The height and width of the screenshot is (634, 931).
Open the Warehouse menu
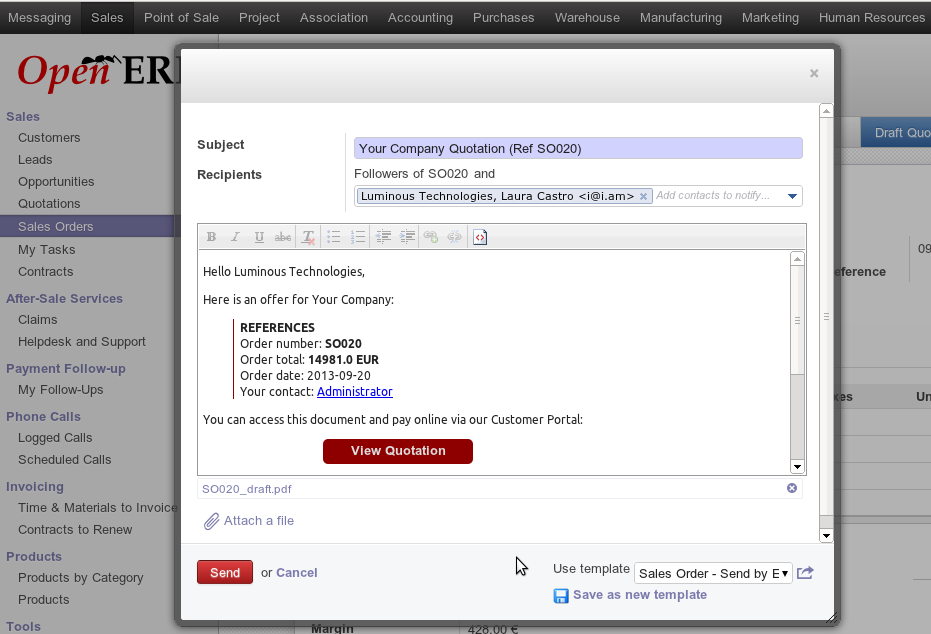click(x=587, y=17)
